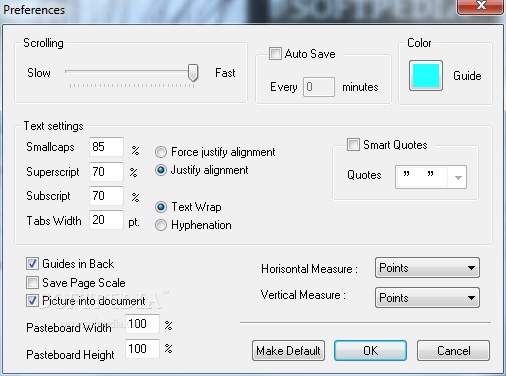Tick the Smart Quotes checkbox
The width and height of the screenshot is (506, 376).
(x=353, y=145)
